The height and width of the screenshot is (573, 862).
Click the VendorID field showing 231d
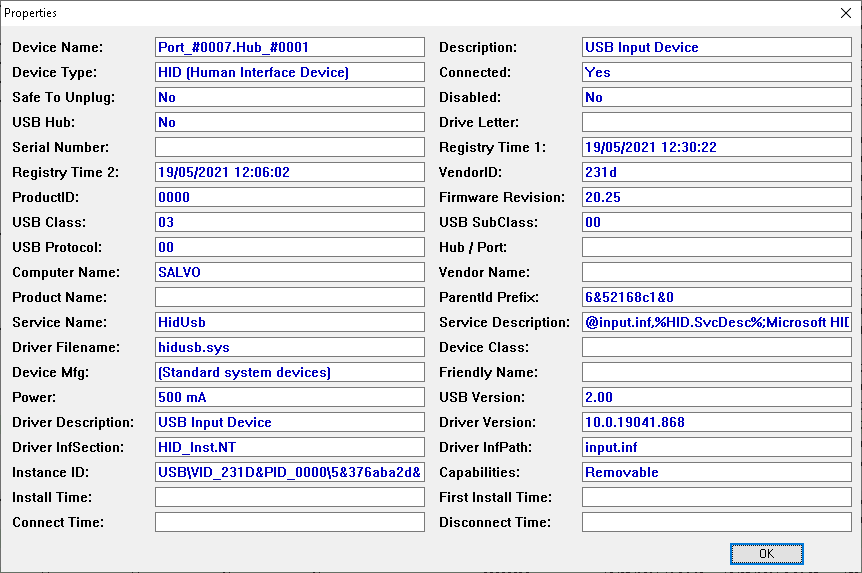click(717, 172)
